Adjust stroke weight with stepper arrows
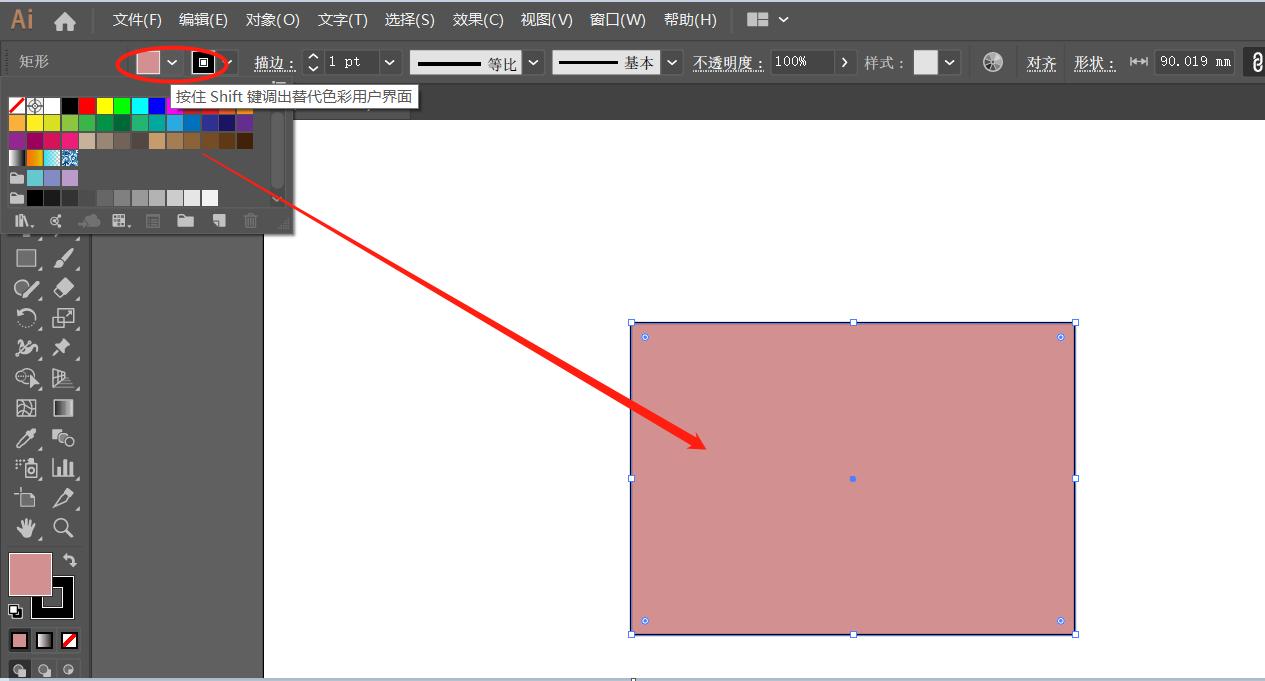The width and height of the screenshot is (1265, 681). (313, 62)
